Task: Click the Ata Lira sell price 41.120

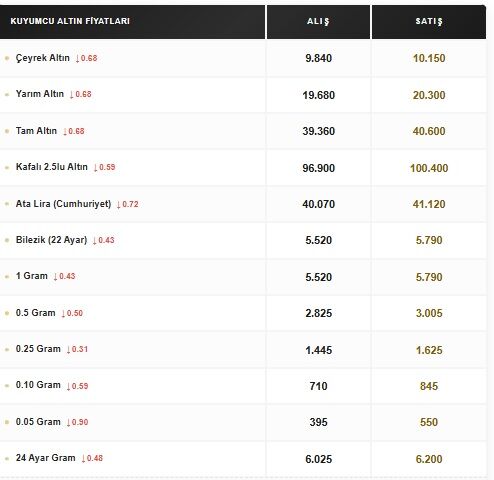Action: coord(429,204)
